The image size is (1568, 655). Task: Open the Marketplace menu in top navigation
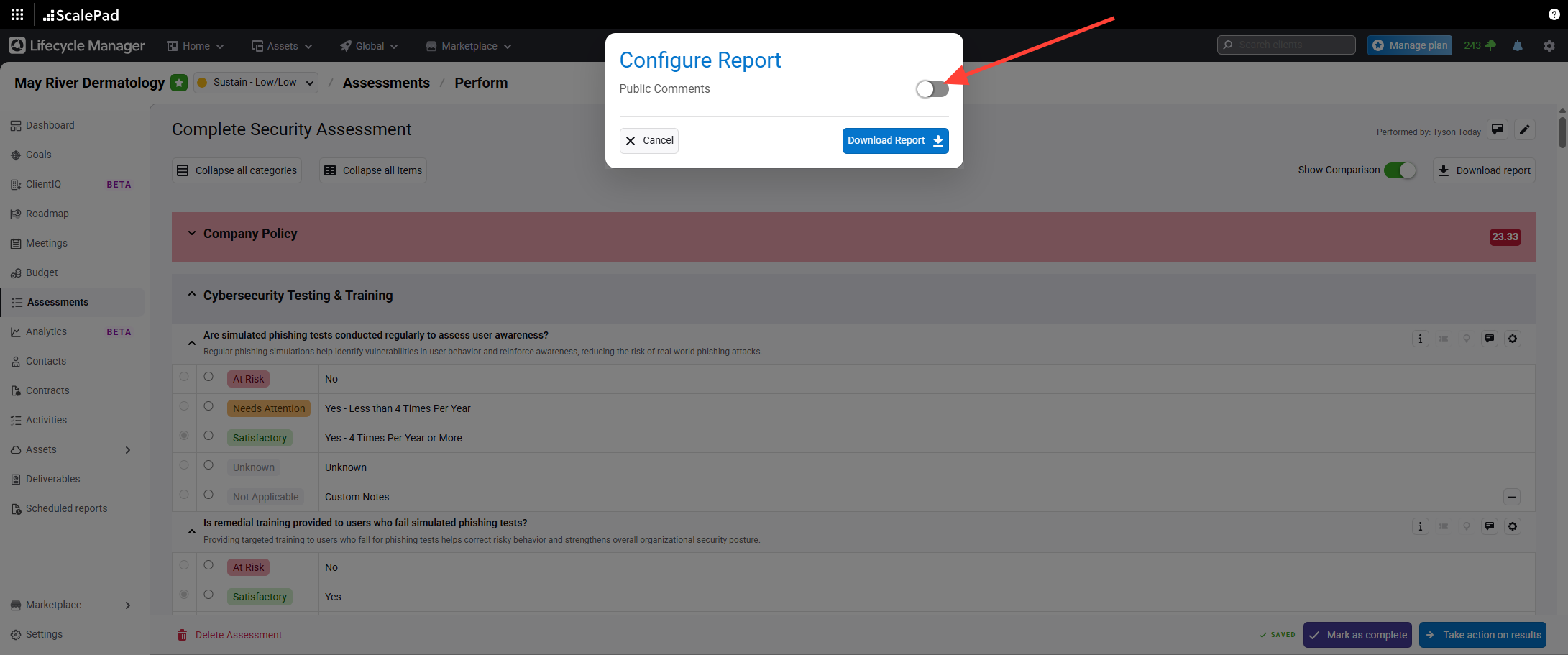(469, 46)
